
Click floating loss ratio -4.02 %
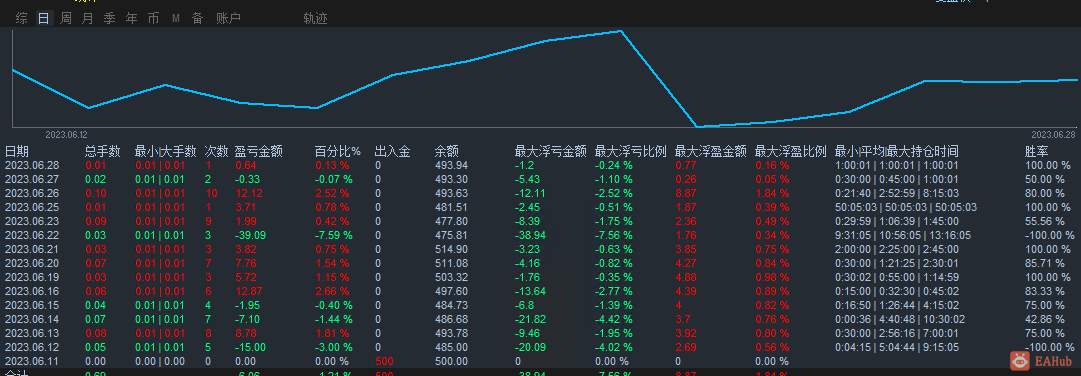pos(614,347)
